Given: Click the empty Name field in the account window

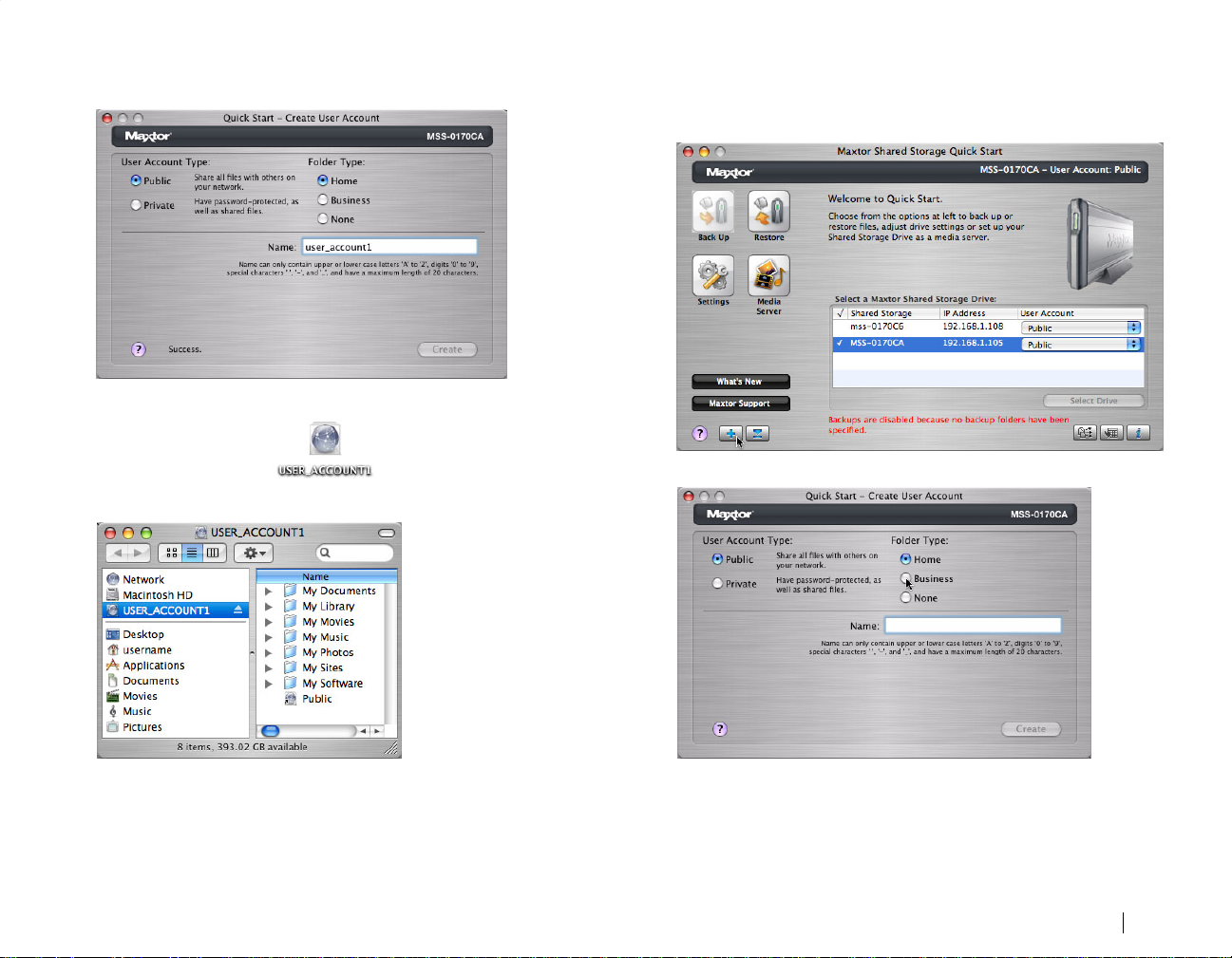Looking at the screenshot, I should (x=973, y=625).
